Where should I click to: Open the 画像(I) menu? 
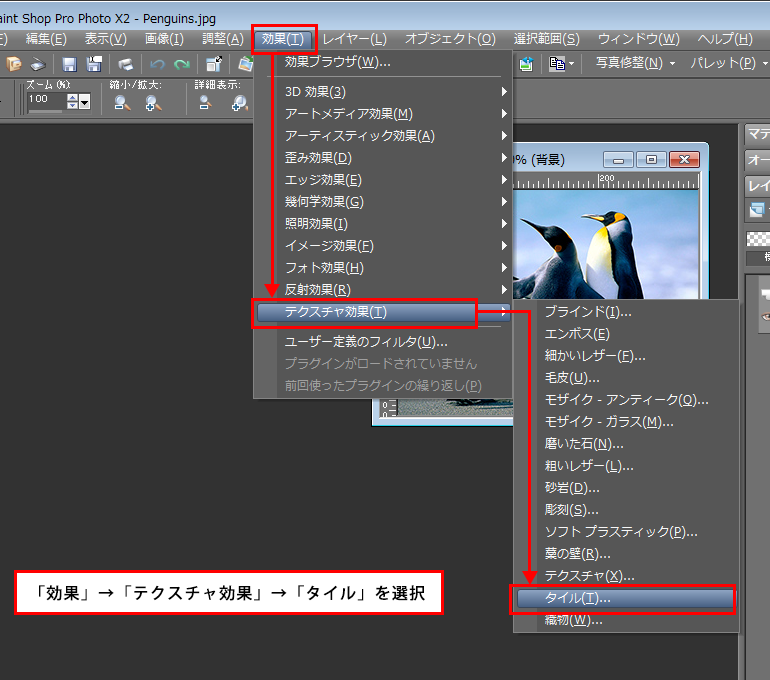tap(165, 39)
